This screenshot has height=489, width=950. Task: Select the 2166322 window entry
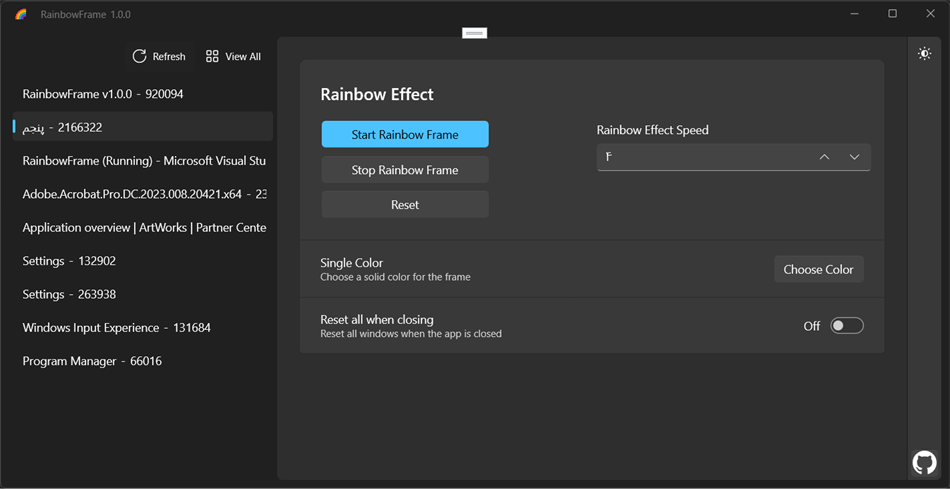click(x=143, y=127)
